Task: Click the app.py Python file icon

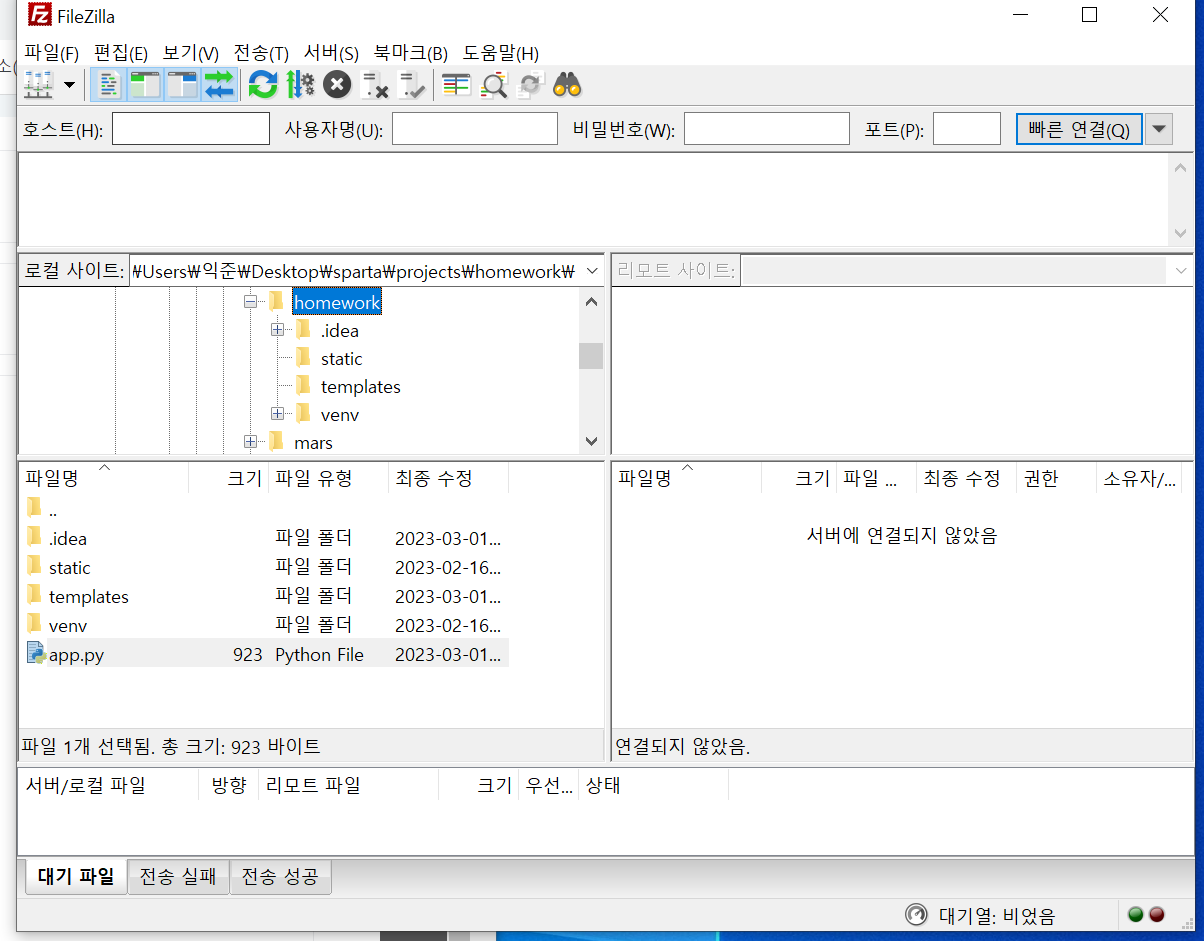Action: click(36, 653)
